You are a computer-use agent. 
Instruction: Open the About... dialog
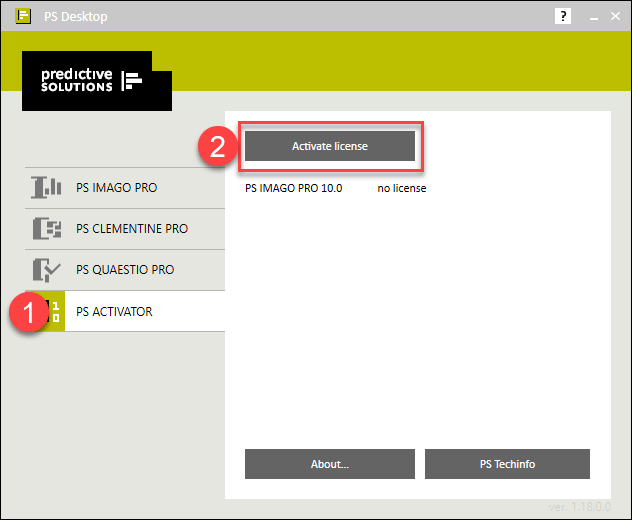(330, 464)
